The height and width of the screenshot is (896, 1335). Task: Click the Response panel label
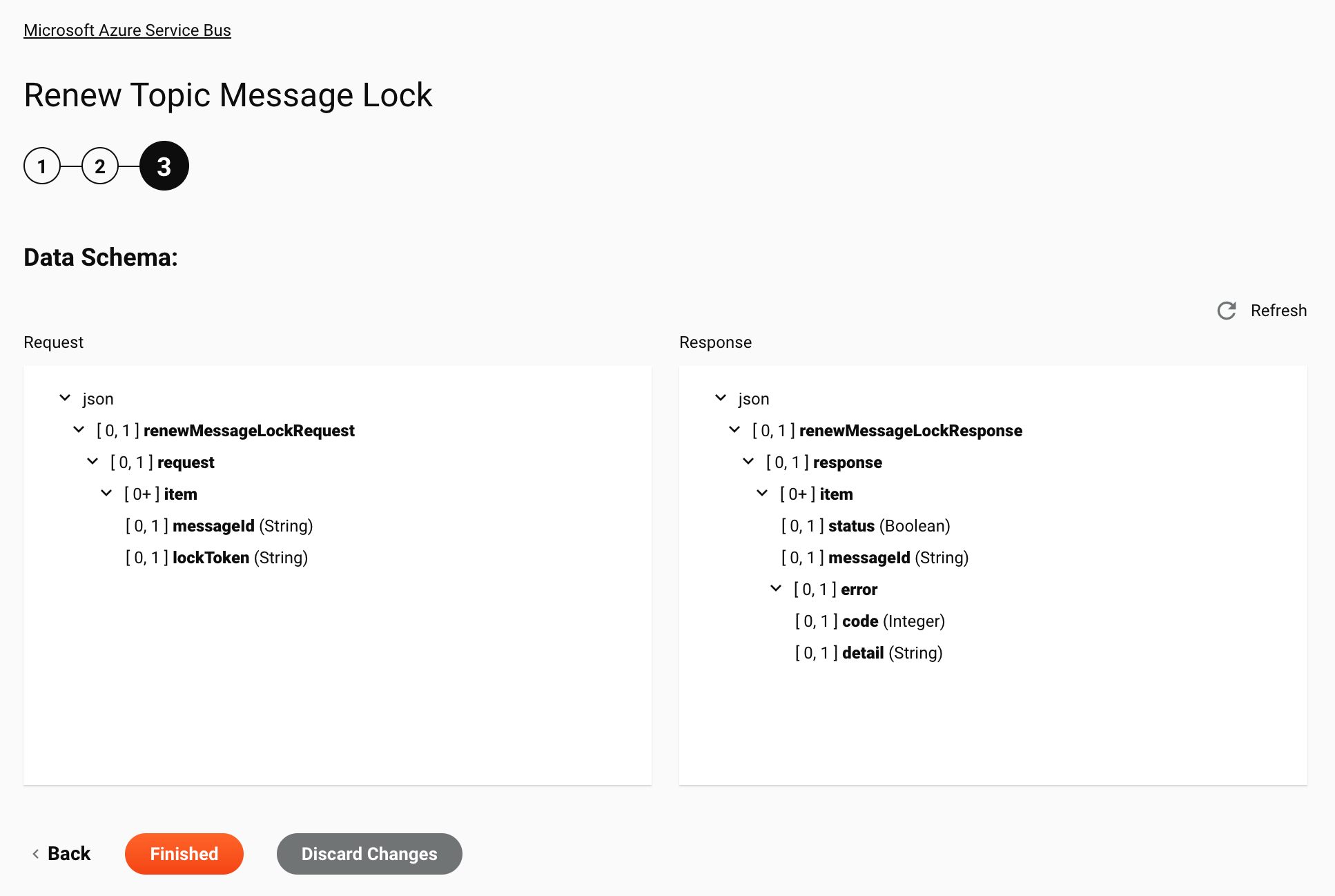[x=714, y=342]
